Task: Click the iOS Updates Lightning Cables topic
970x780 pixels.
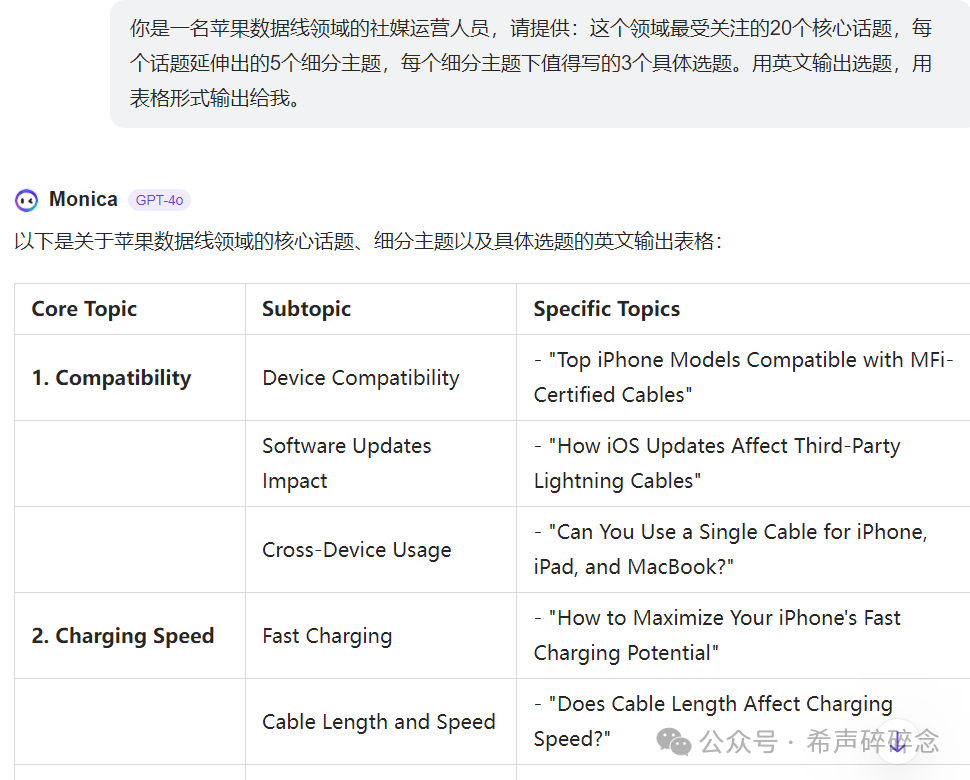Action: point(716,463)
